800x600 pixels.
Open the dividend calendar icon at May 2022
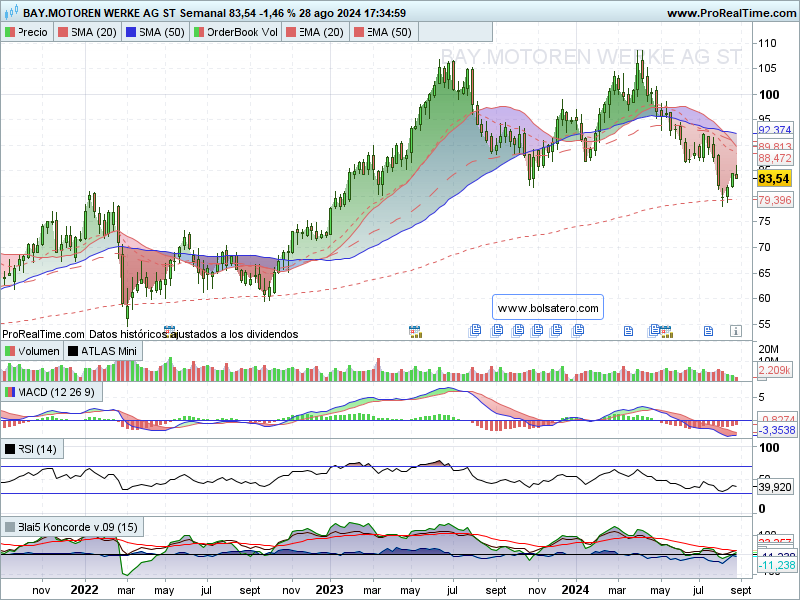click(169, 332)
